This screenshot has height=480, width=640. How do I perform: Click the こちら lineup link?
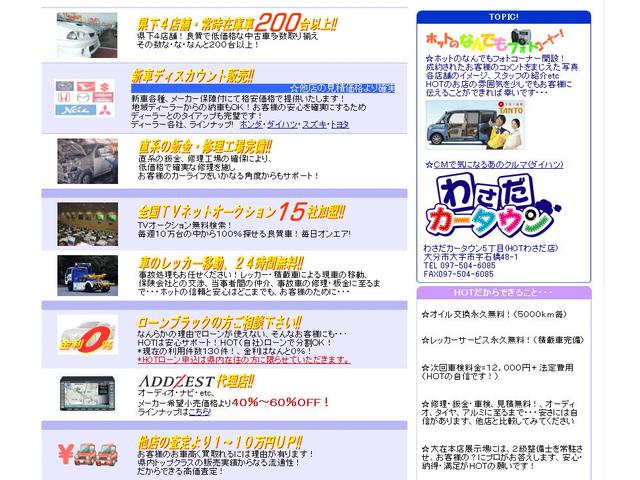point(202,410)
